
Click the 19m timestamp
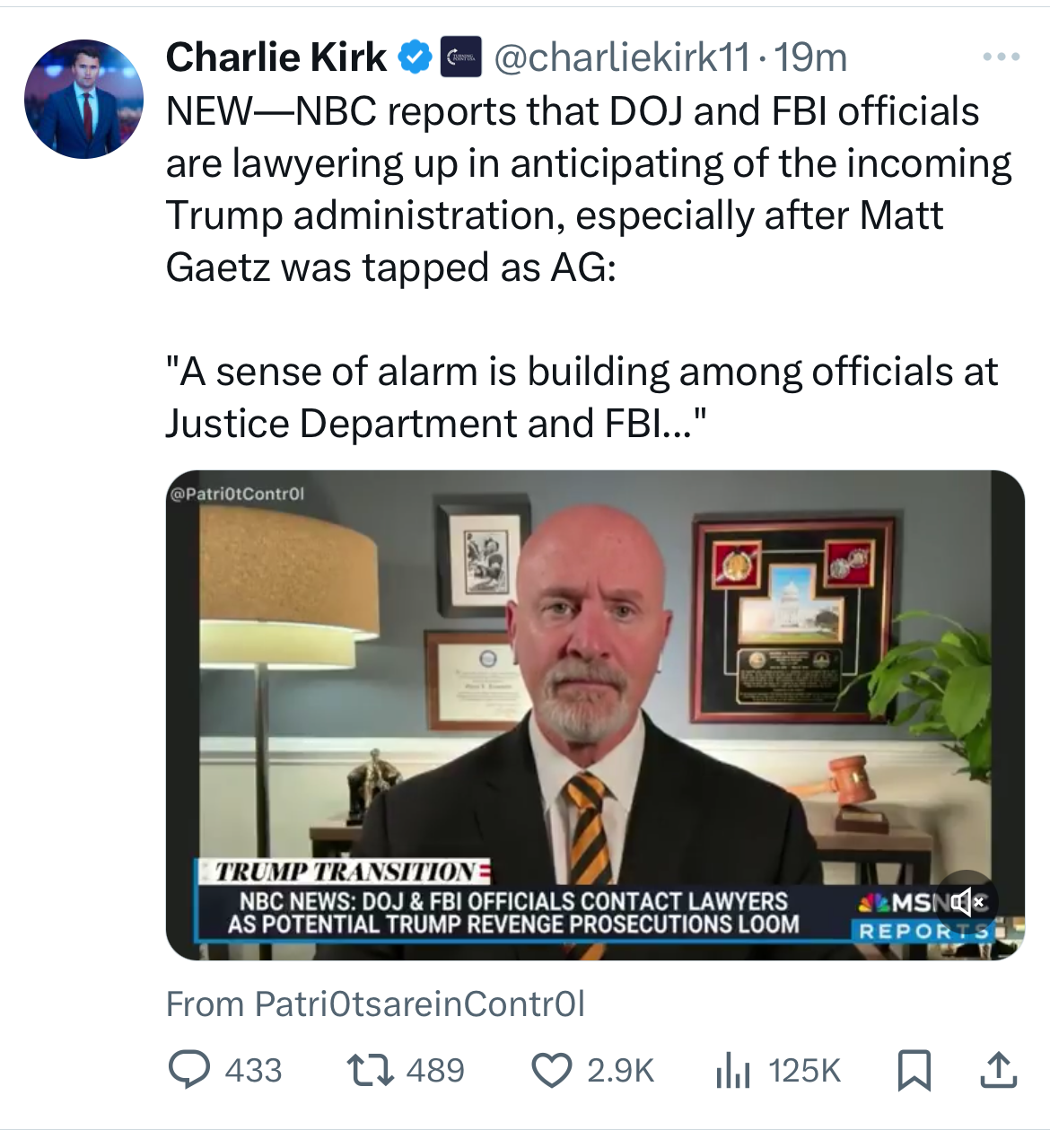(x=810, y=58)
